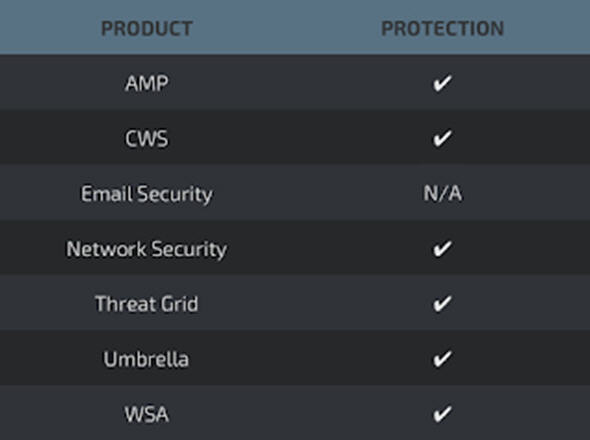
Task: Click the blank space between Umbrella and its checkmark
Action: tap(310, 359)
